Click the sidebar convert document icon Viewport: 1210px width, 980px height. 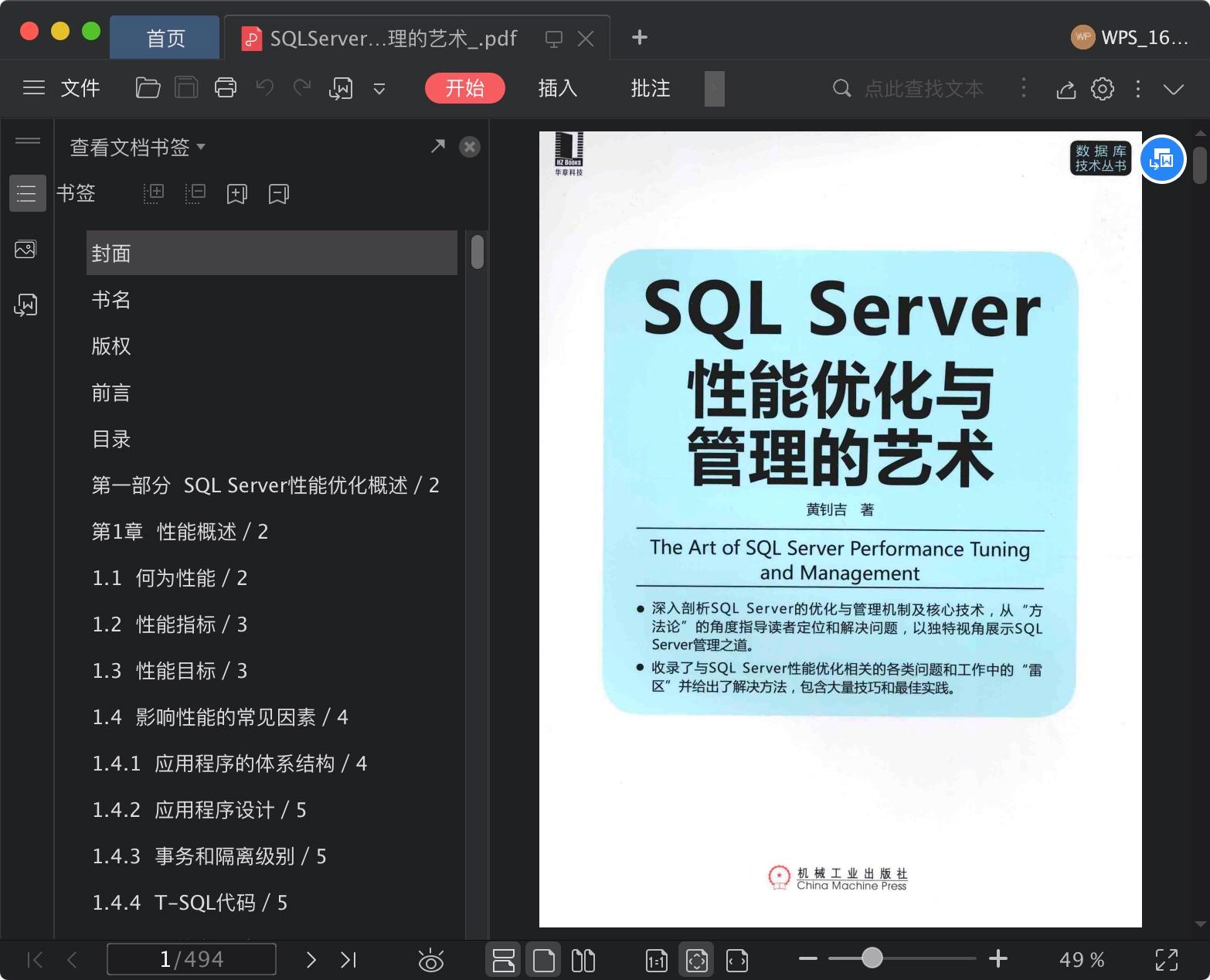point(25,305)
